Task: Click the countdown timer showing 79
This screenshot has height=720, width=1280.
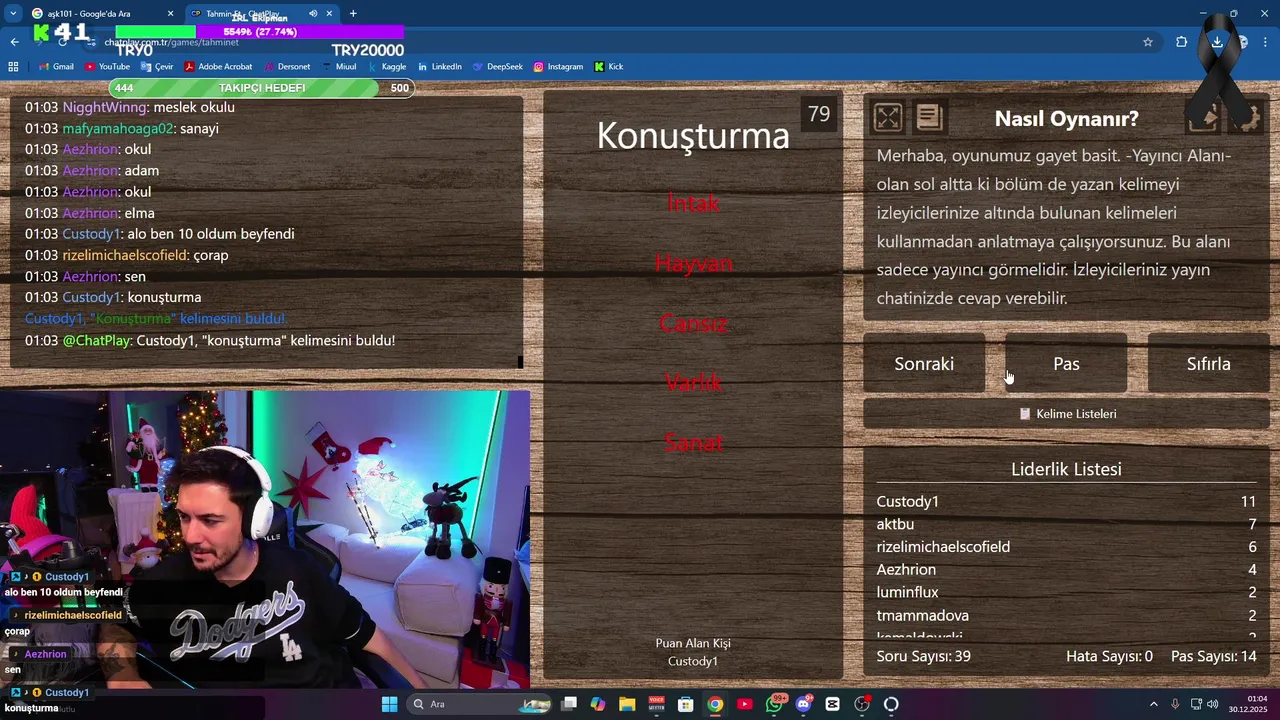Action: (x=819, y=114)
